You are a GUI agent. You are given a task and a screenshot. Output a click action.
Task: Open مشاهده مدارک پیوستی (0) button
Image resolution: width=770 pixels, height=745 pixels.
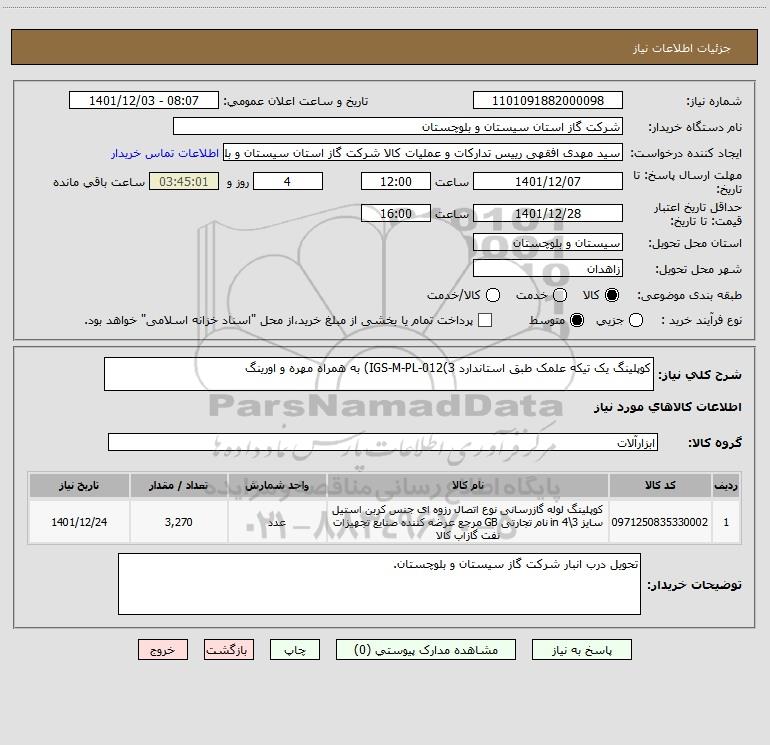pos(426,650)
